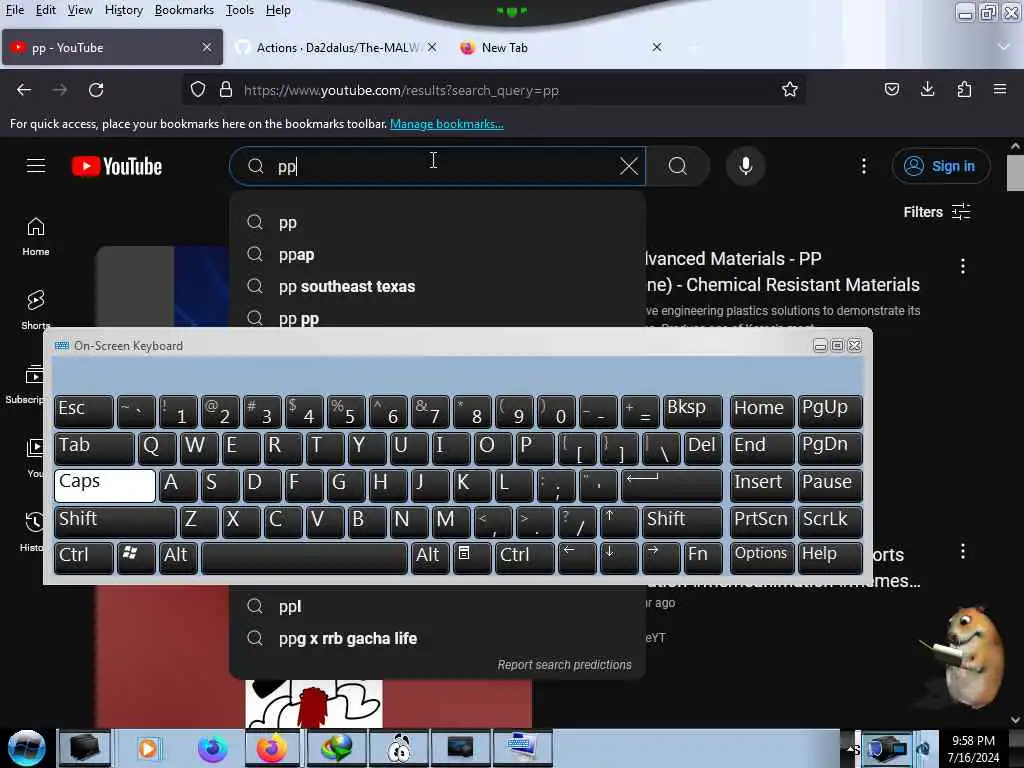Open the Firefox extensions puzzle icon
Viewport: 1024px width, 768px height.
pyautogui.click(x=964, y=89)
